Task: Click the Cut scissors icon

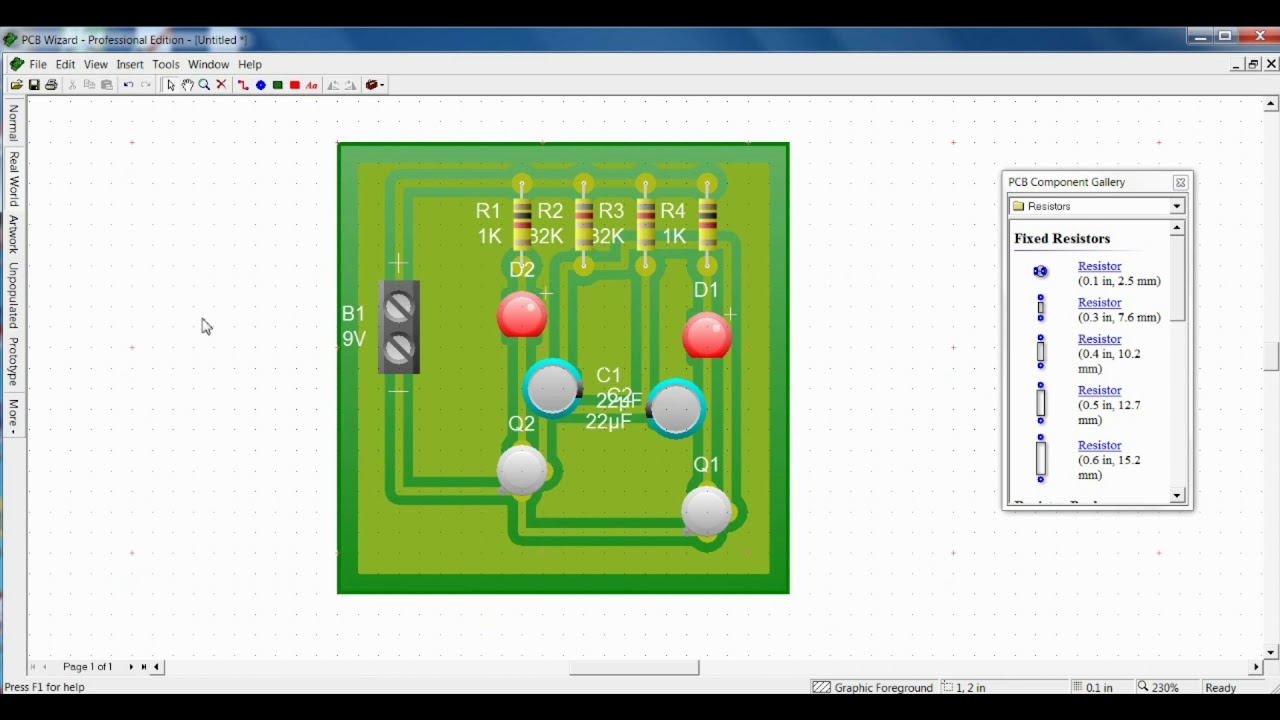Action: pyautogui.click(x=72, y=85)
